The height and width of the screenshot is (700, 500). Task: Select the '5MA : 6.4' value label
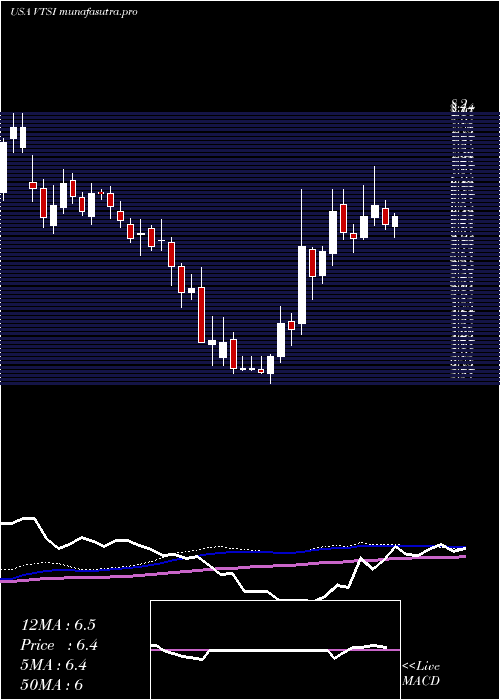click(x=54, y=665)
